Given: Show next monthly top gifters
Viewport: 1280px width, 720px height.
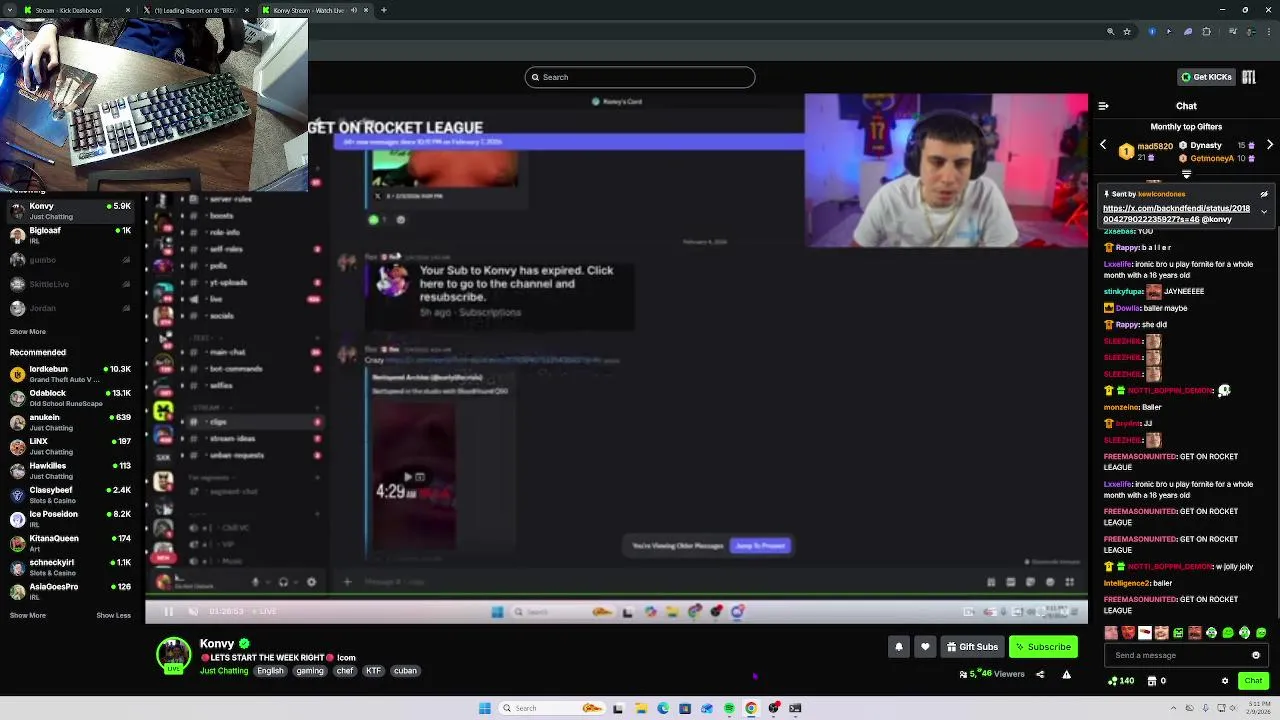Looking at the screenshot, I should pos(1270,145).
